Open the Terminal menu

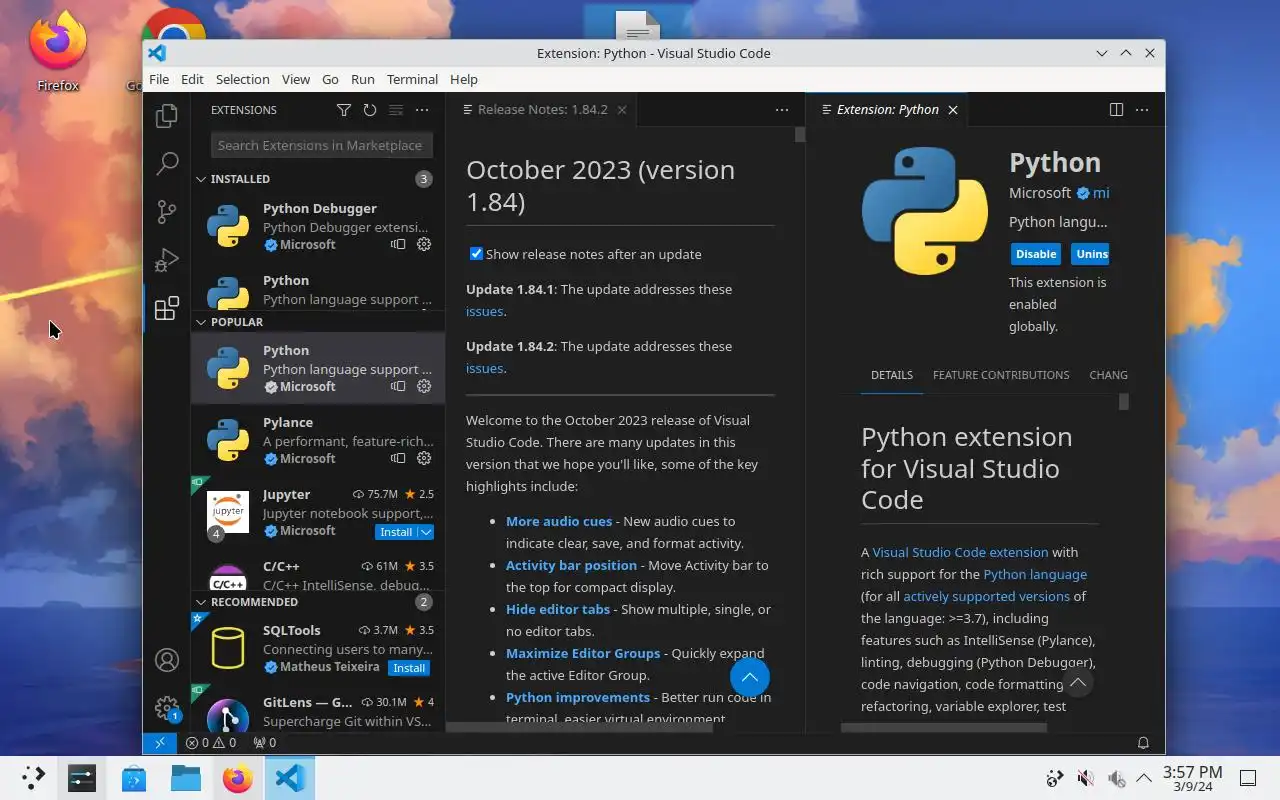[x=412, y=79]
